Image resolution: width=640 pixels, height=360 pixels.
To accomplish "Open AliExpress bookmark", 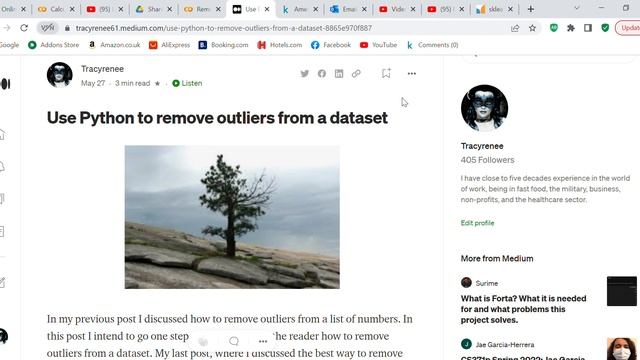I will [169, 45].
